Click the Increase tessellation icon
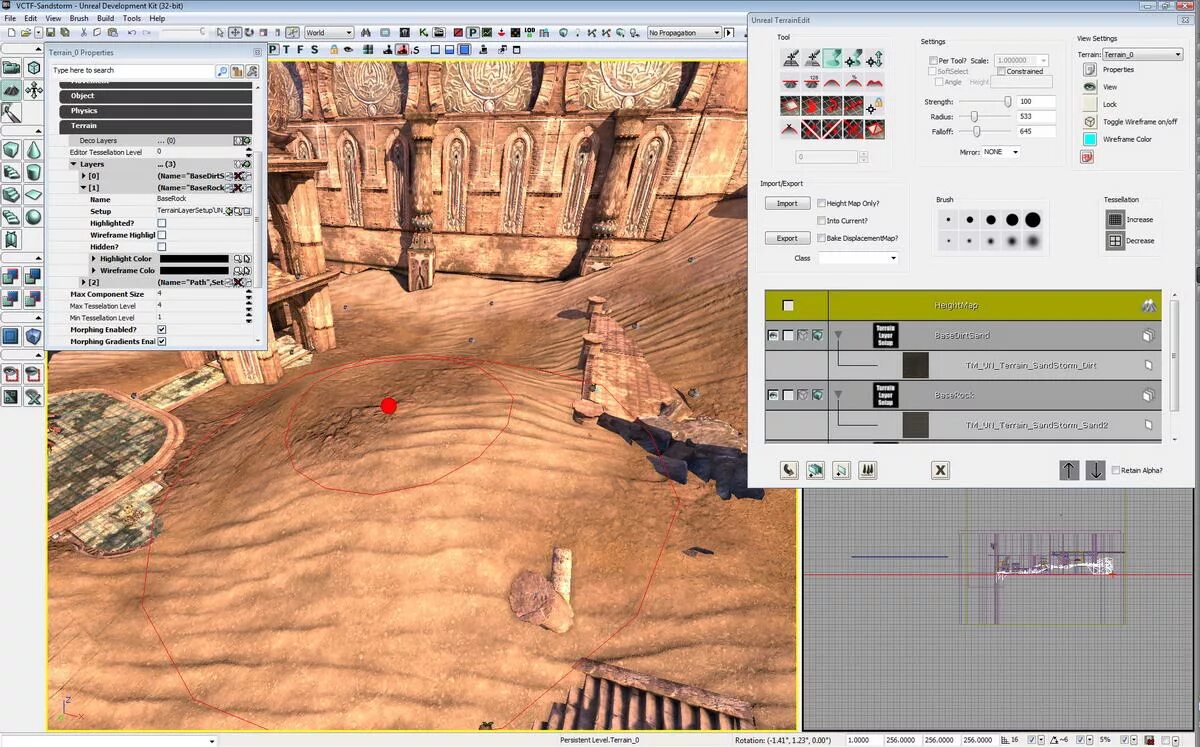The width and height of the screenshot is (1200, 747). (1115, 219)
